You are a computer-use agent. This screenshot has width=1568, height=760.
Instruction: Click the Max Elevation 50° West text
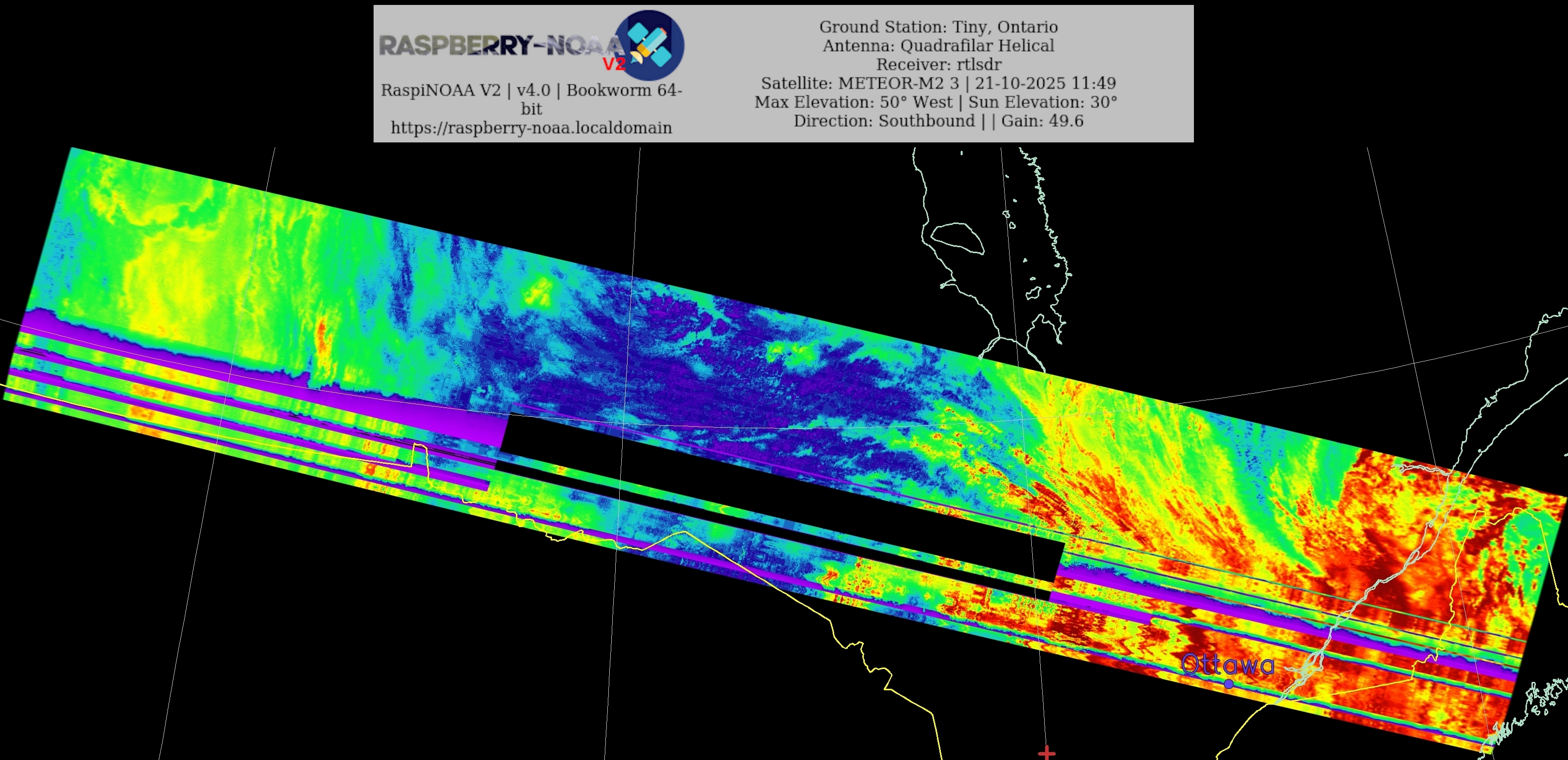point(853,102)
